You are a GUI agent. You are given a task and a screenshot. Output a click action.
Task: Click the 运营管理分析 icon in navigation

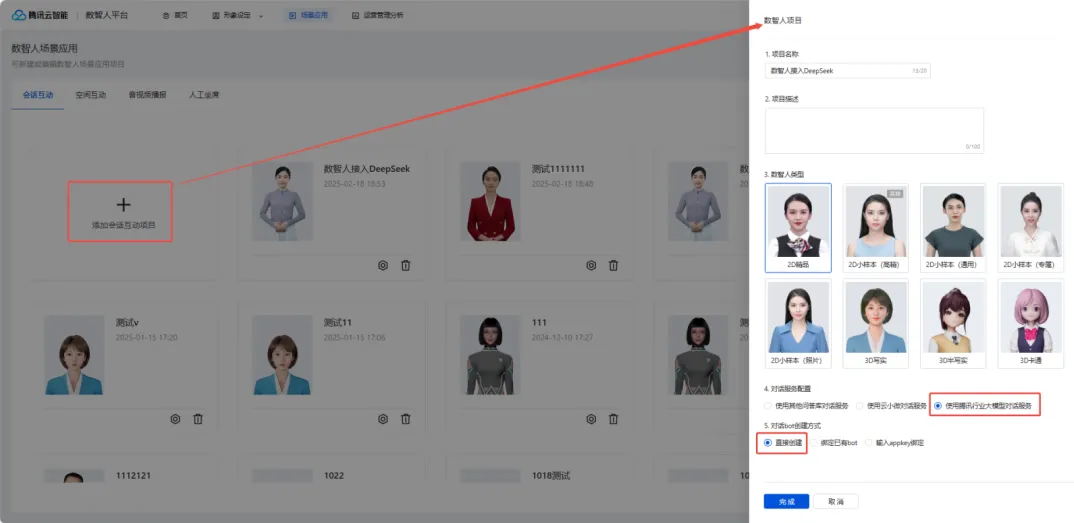355,15
